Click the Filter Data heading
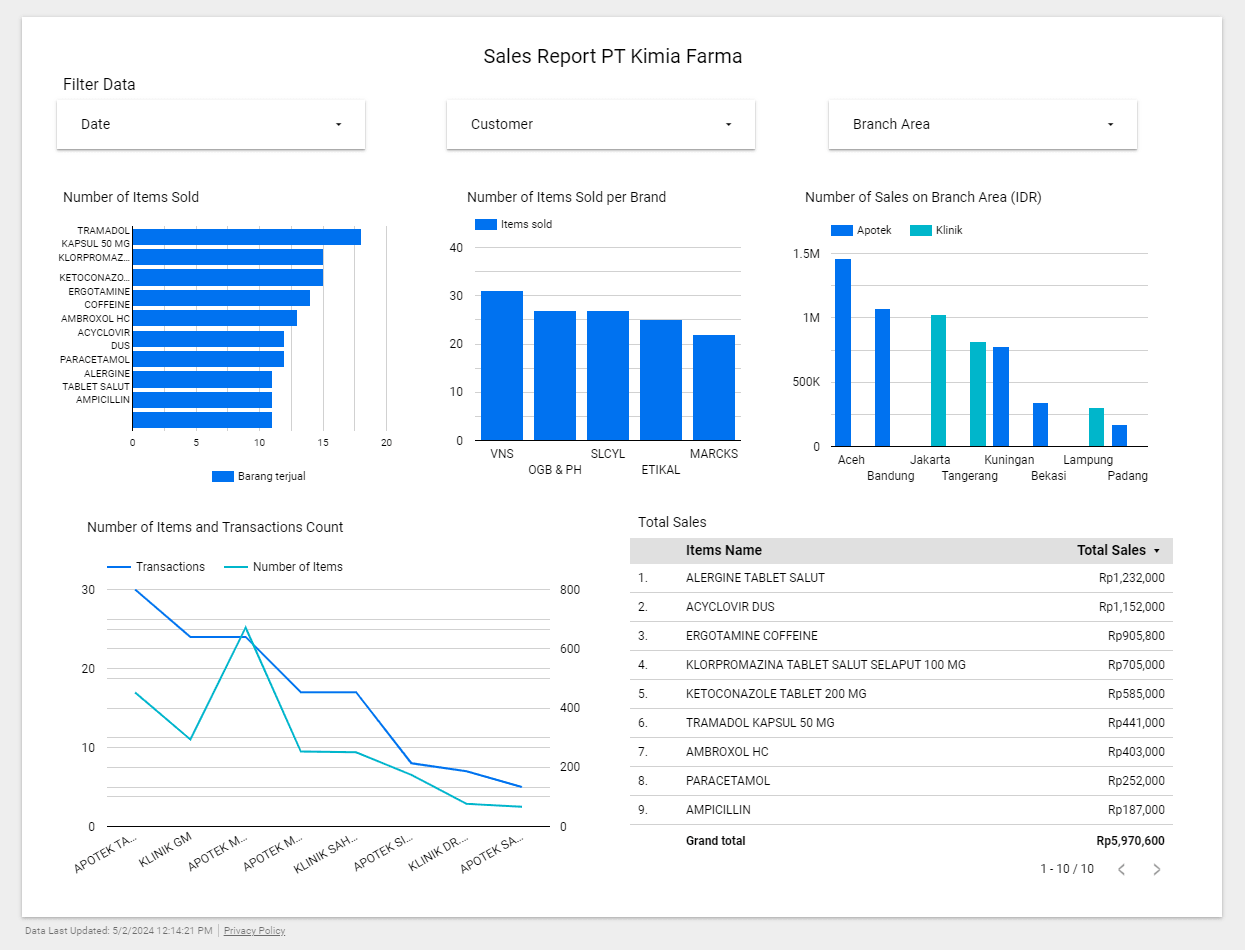The image size is (1245, 950). 99,85
